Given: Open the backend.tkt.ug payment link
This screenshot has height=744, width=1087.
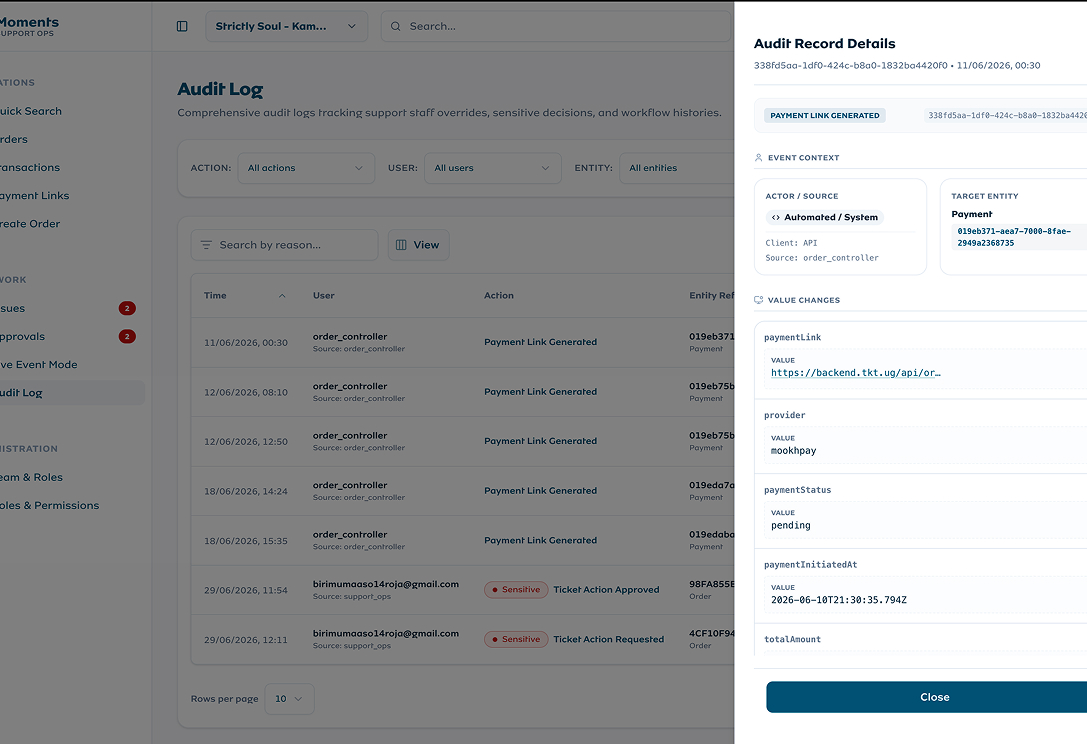Looking at the screenshot, I should (x=855, y=373).
